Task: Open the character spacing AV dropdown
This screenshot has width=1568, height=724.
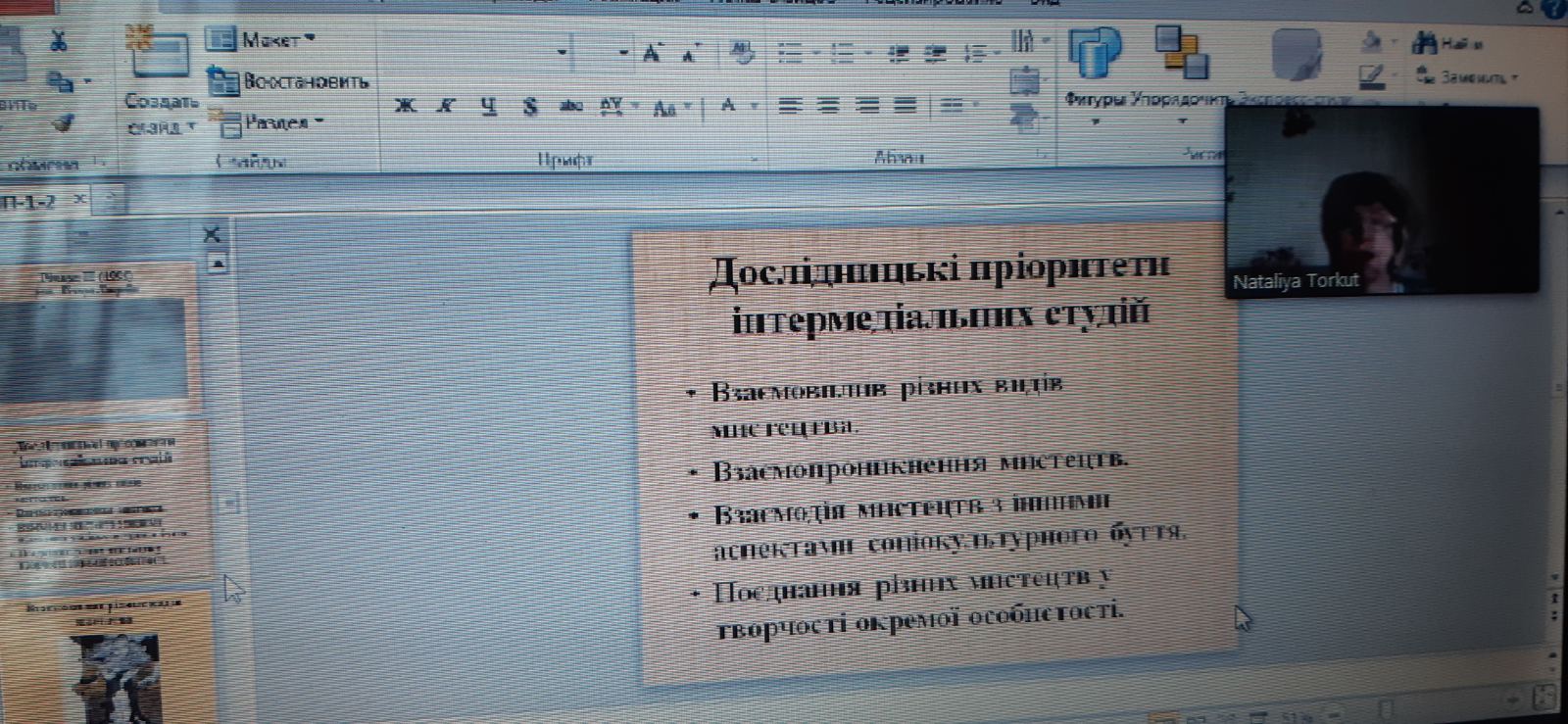Action: pos(617,105)
